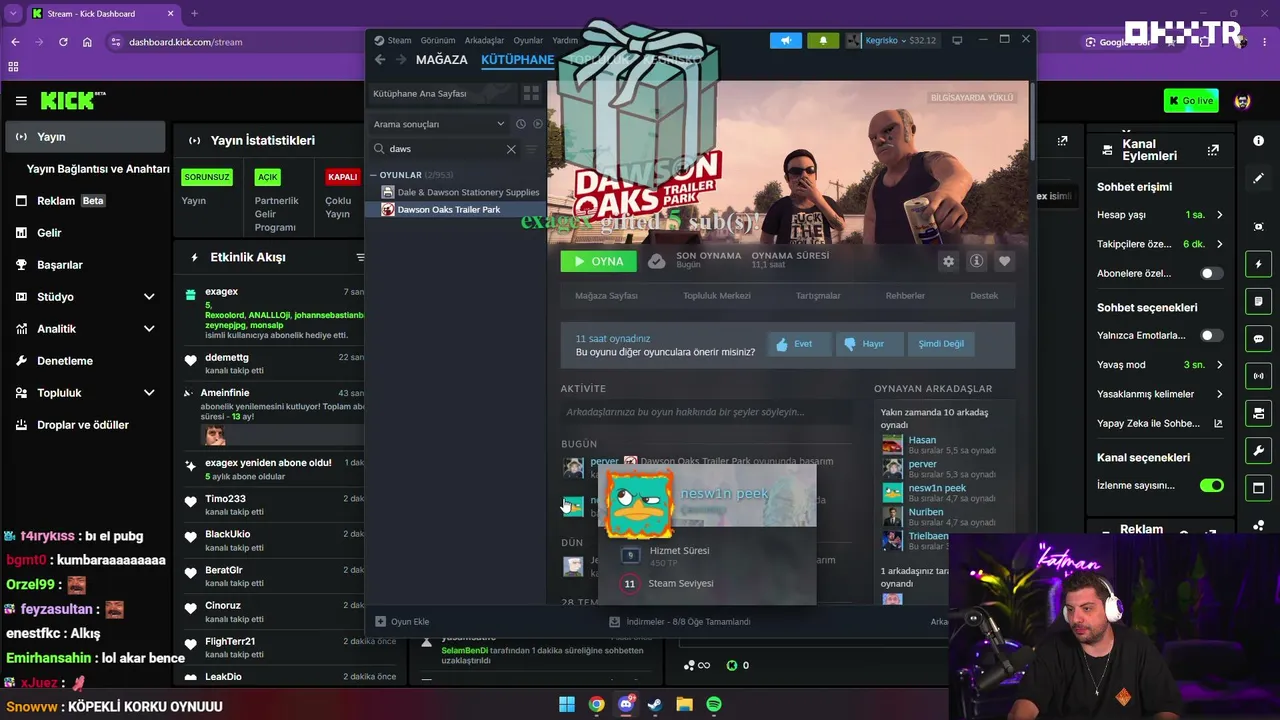Expand Analitik section in Kick sidebar
Screen dimensions: 1280x720
[x=149, y=329]
